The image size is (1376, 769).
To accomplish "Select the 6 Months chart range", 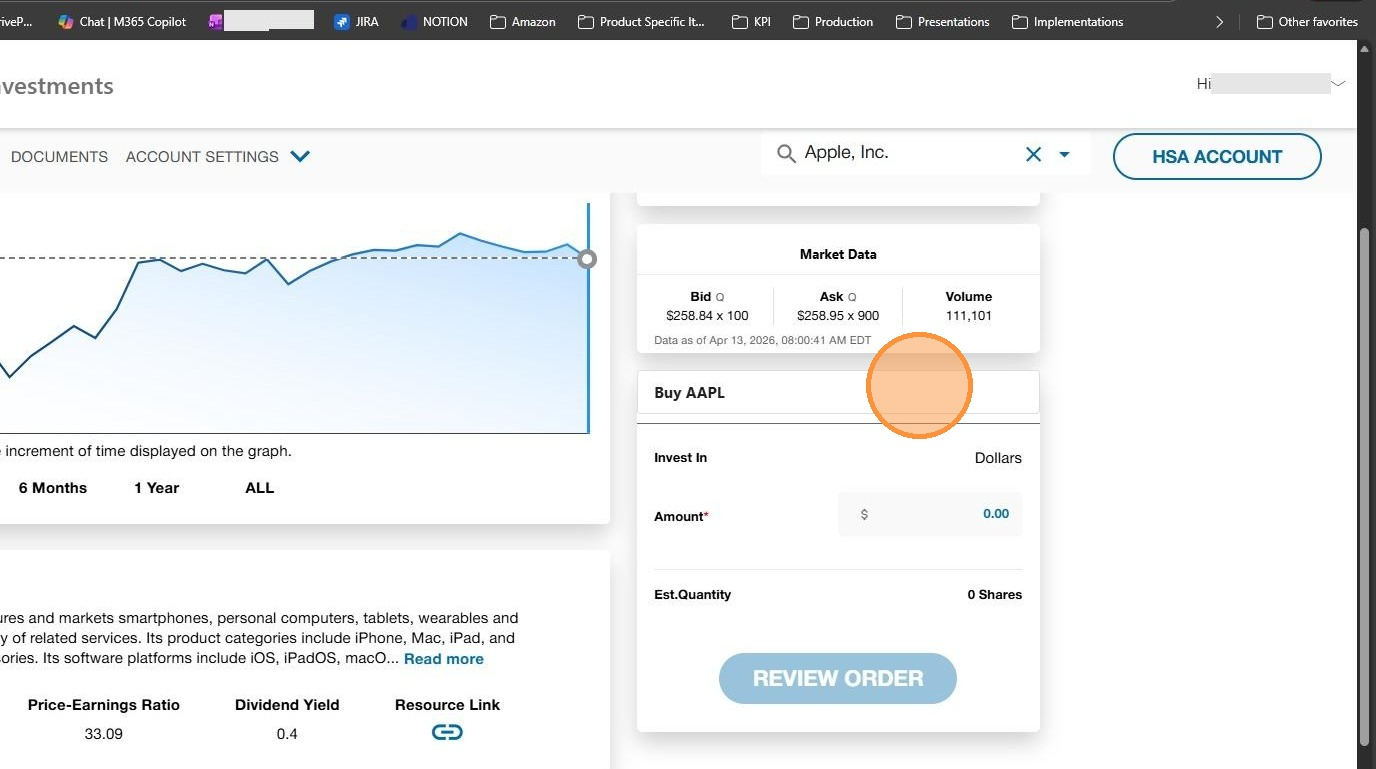I will (53, 488).
